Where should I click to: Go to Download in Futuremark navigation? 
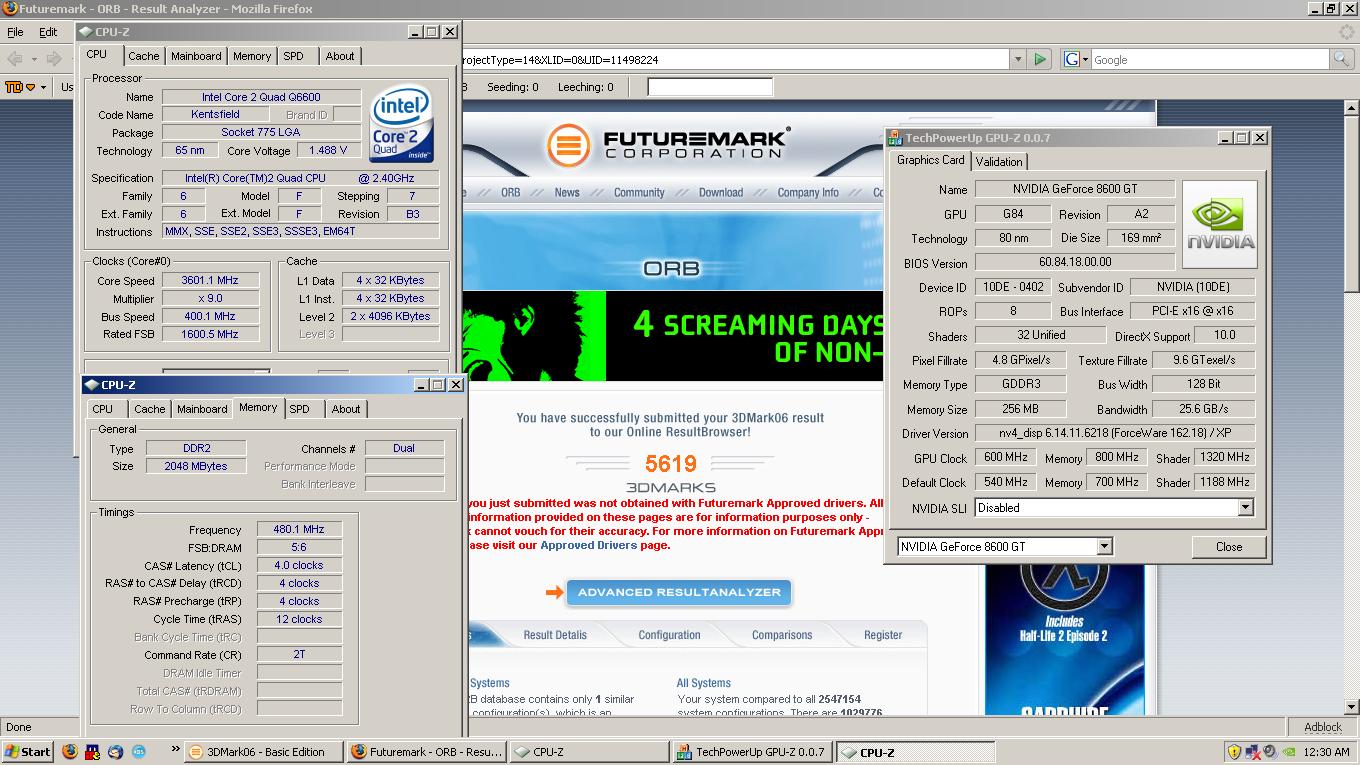click(721, 193)
